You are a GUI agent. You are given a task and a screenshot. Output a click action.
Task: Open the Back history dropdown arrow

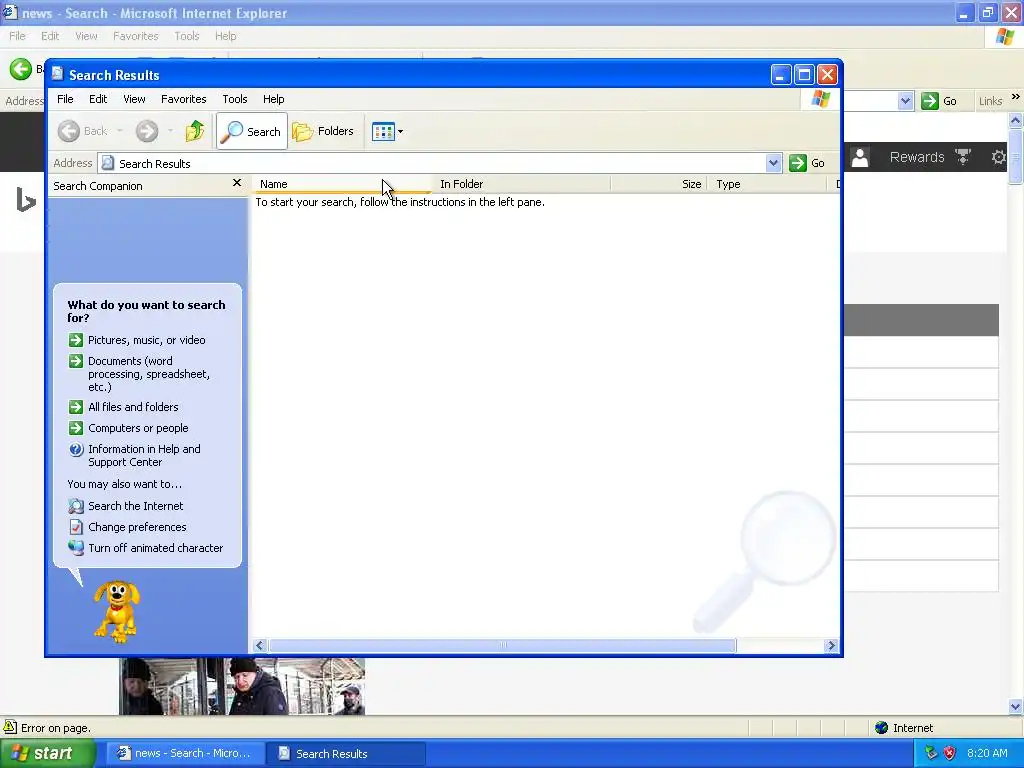[x=120, y=131]
